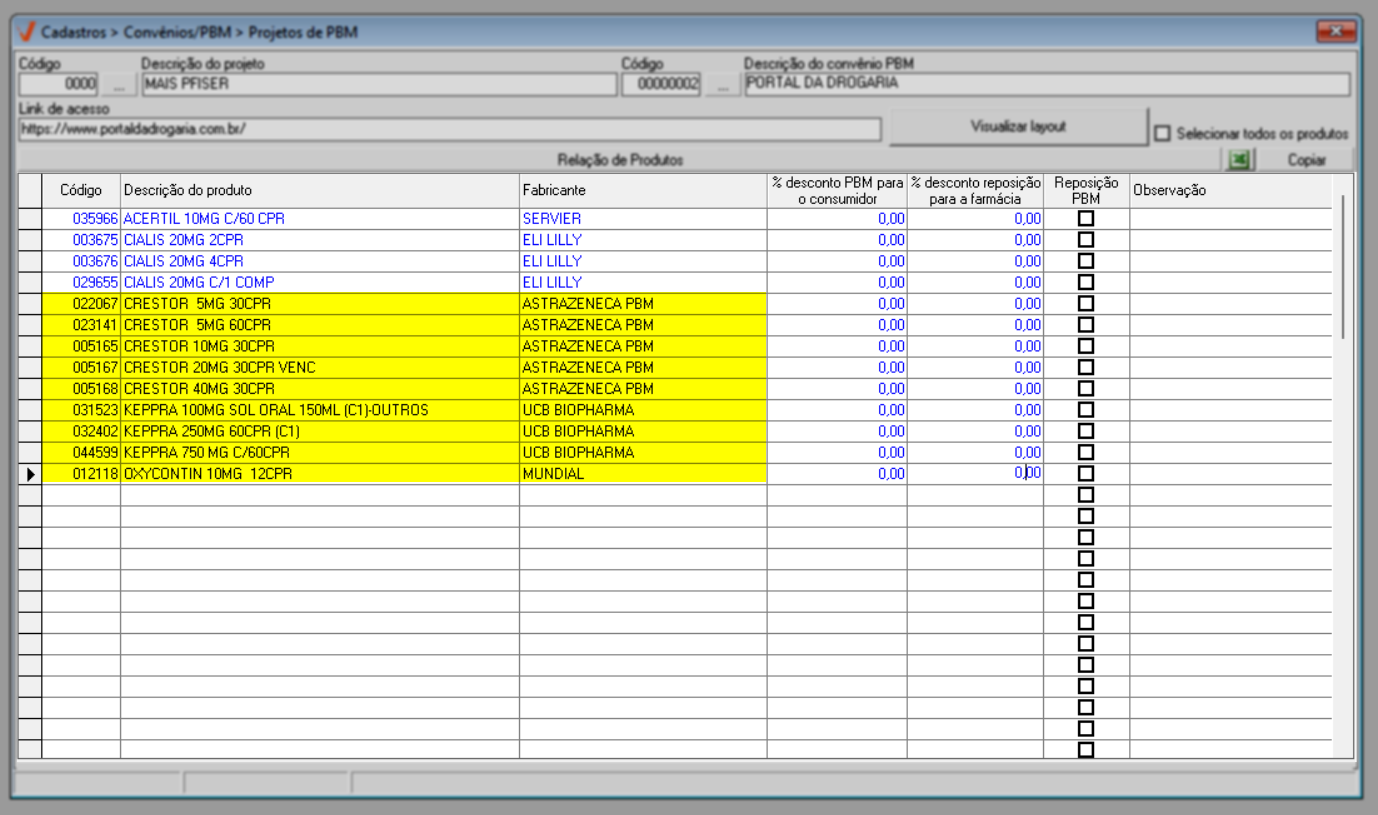The height and width of the screenshot is (815, 1378).
Task: Click % desconto PBM para o consumidor header
Action: click(x=837, y=190)
